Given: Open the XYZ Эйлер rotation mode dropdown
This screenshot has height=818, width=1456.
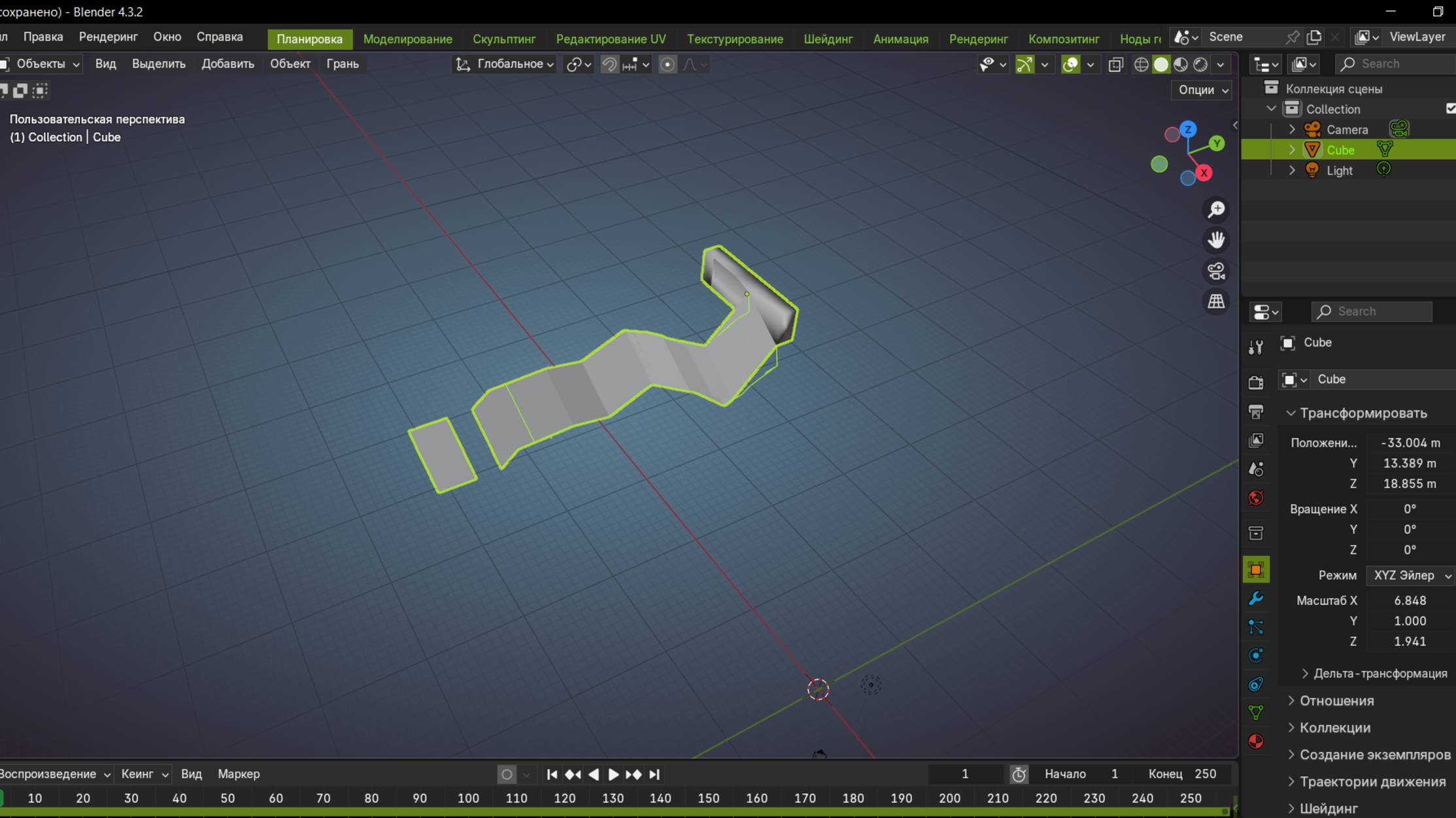Looking at the screenshot, I should point(1410,575).
